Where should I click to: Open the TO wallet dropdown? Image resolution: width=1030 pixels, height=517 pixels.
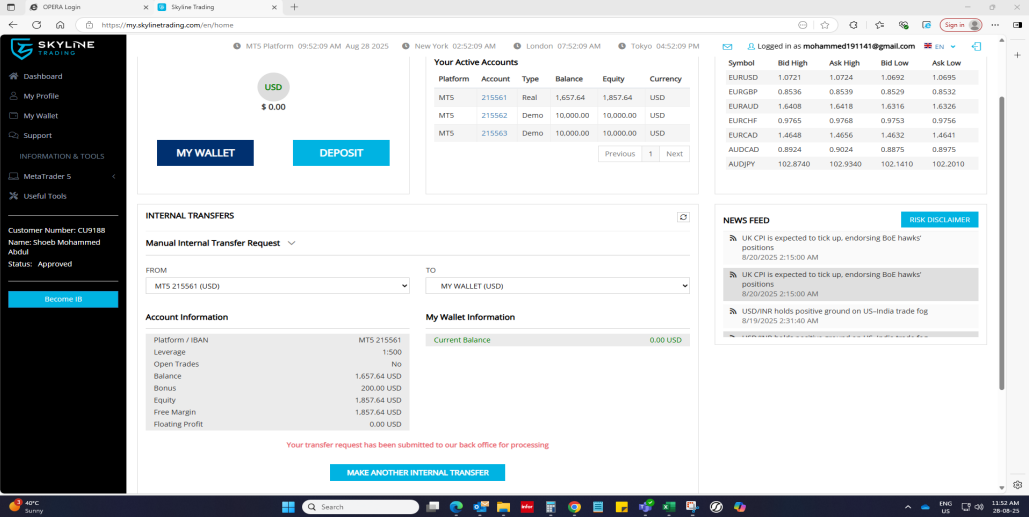click(557, 286)
